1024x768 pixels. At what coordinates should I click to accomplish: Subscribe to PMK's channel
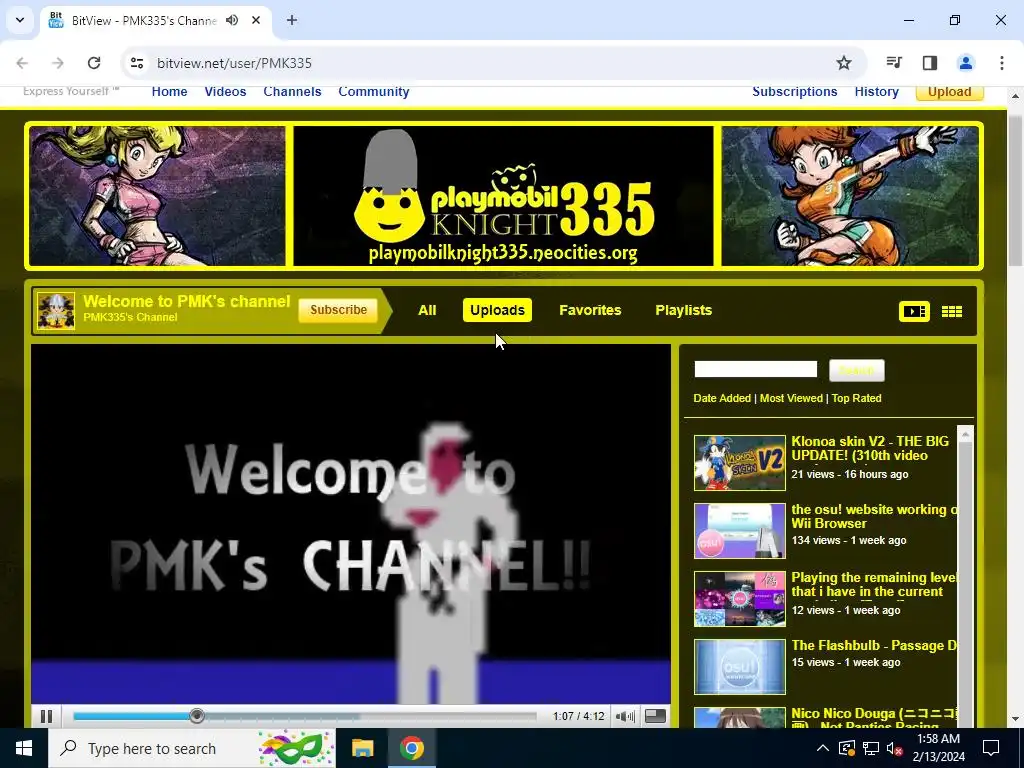(338, 310)
